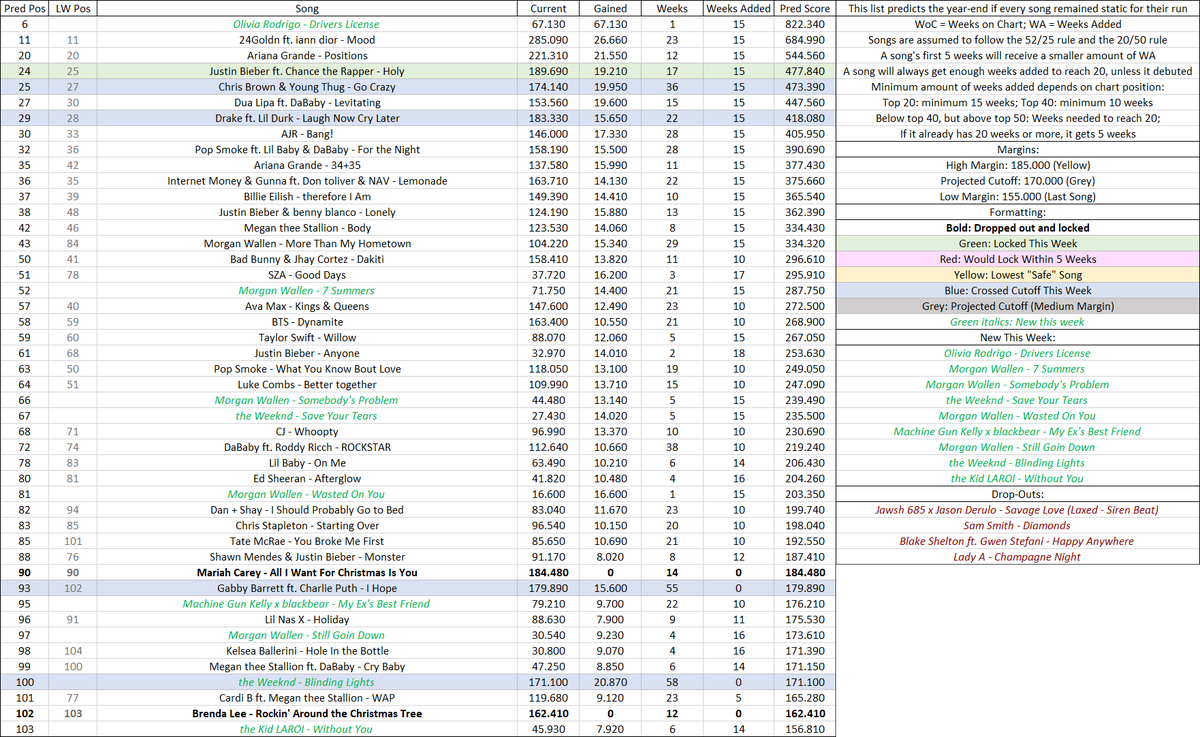This screenshot has width=1200, height=737.
Task: Click "Gabby Barrett ft. Charlie Puth - I Hope"
Action: 308,588
